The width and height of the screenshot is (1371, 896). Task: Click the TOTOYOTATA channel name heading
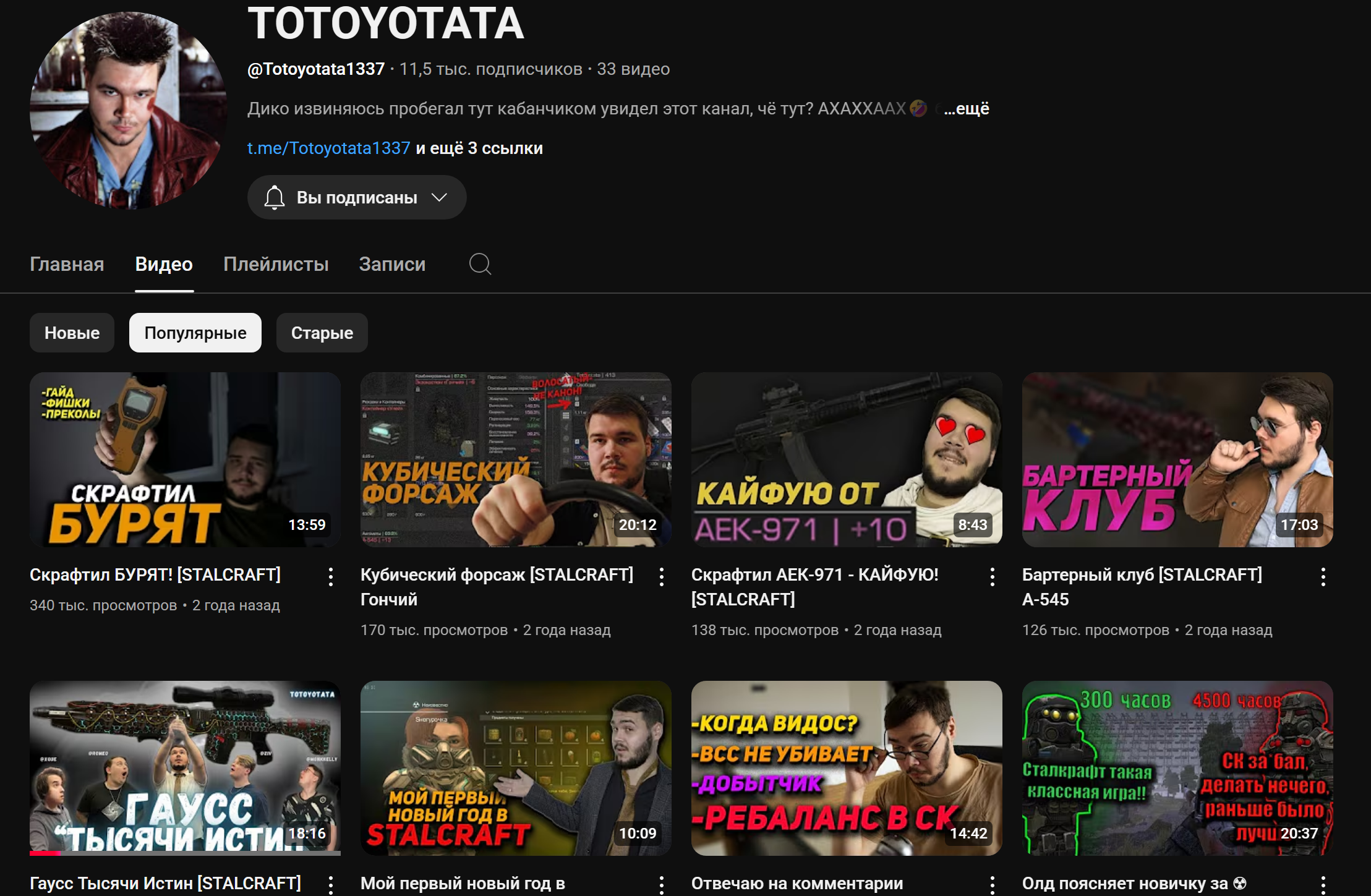point(386,23)
